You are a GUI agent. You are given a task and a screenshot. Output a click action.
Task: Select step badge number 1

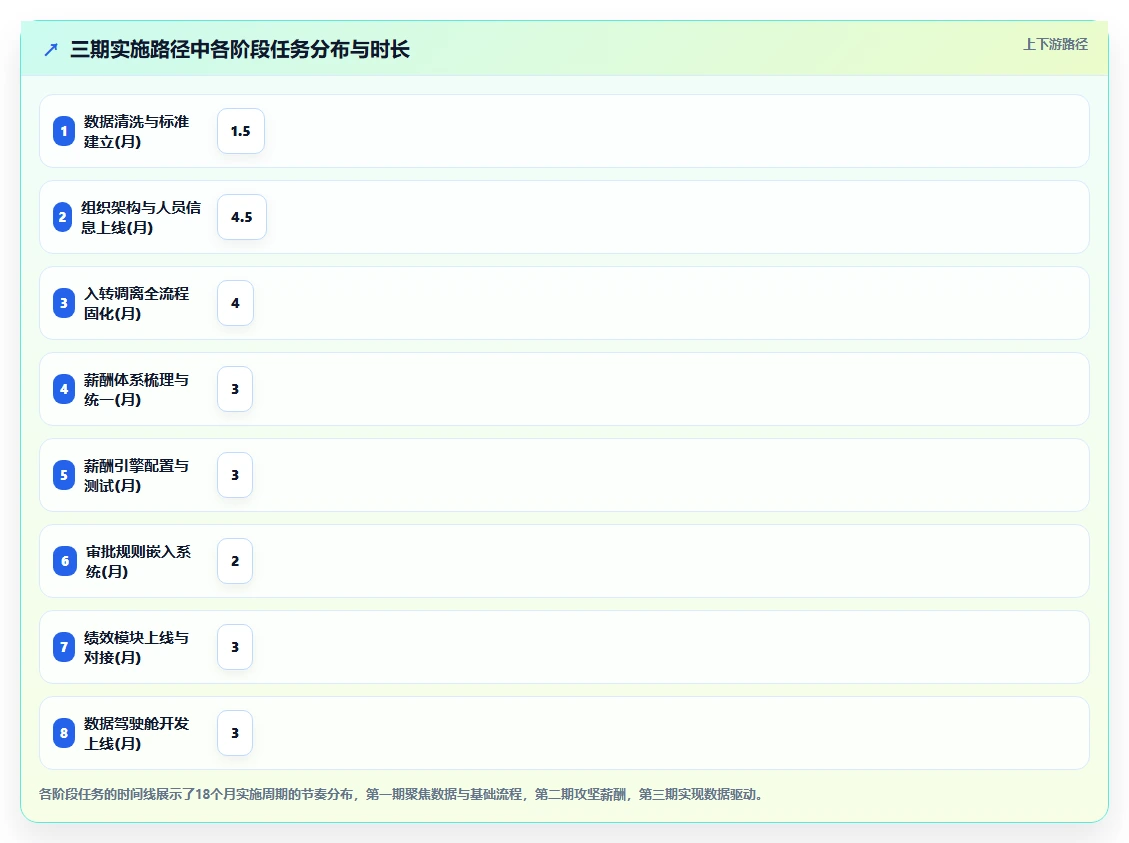(x=64, y=131)
